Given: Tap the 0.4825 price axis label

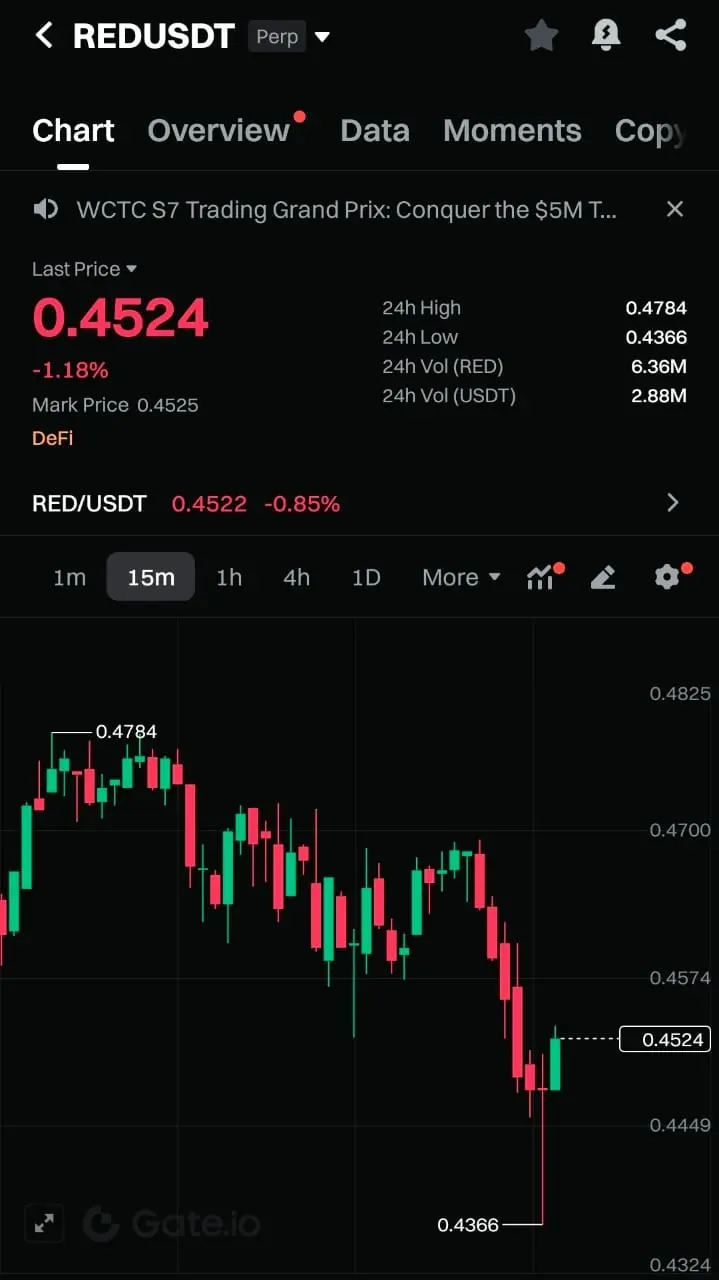Looking at the screenshot, I should point(680,694).
